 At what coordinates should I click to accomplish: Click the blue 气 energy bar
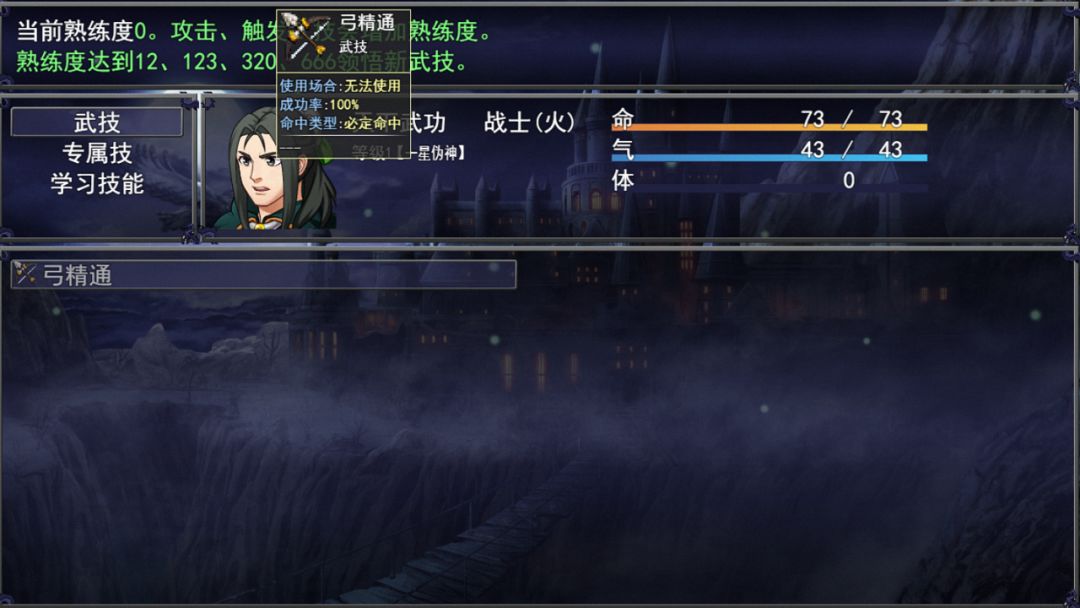(769, 158)
